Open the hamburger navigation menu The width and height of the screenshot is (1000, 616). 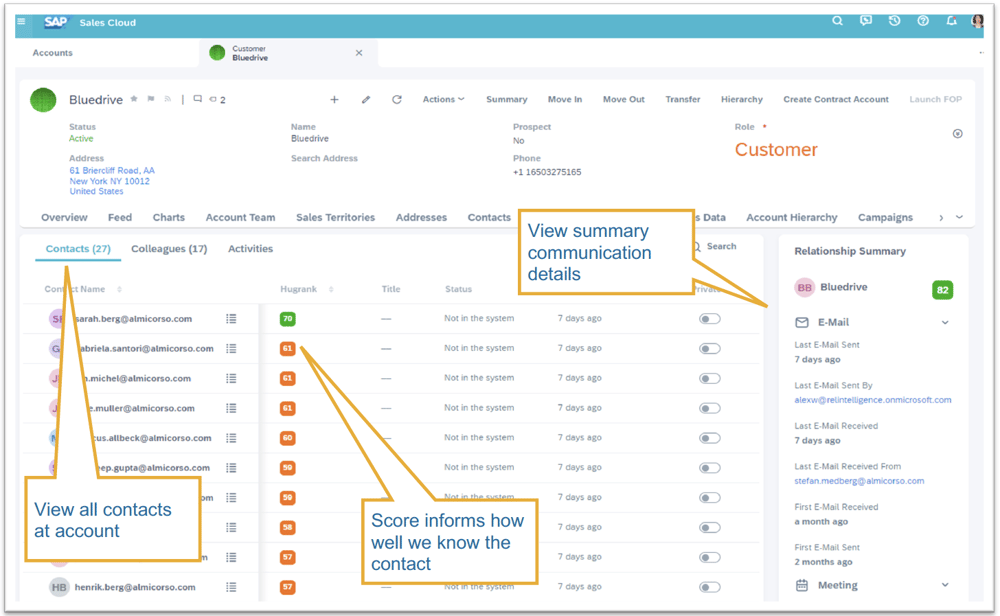(21, 22)
